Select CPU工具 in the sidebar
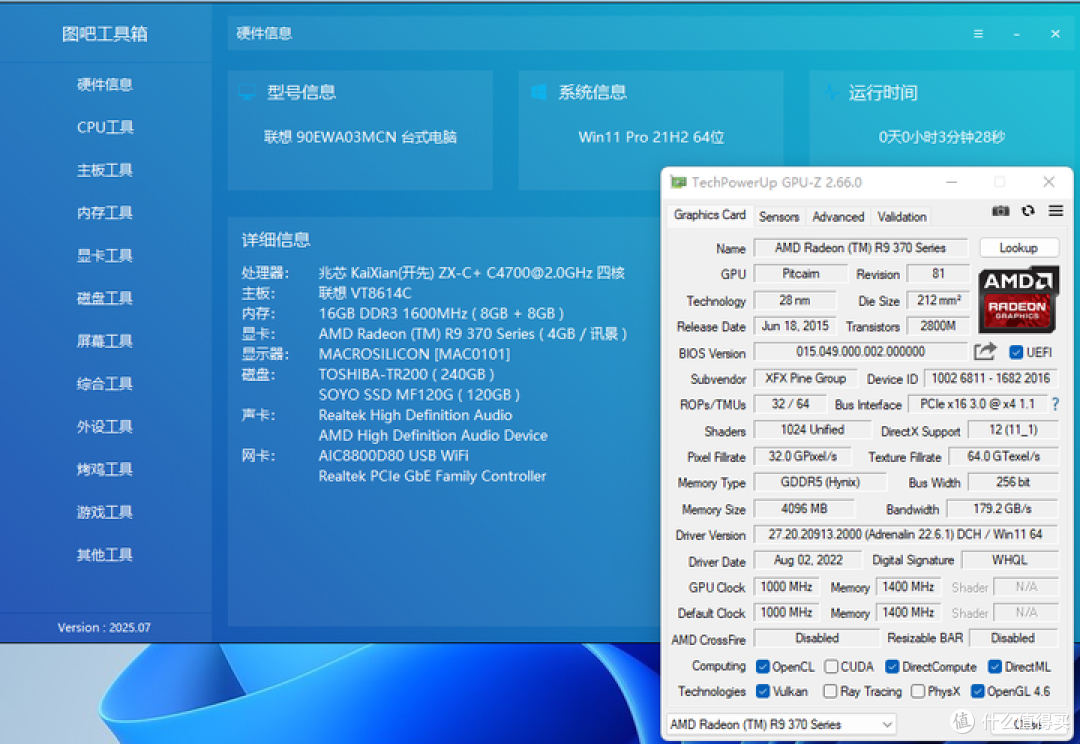Screen dimensions: 1080x744 coord(105,127)
